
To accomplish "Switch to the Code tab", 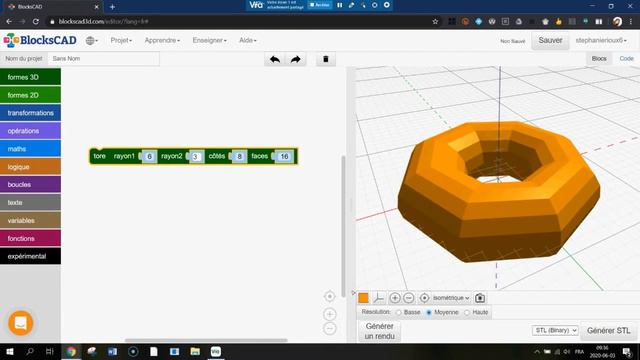I will pyautogui.click(x=626, y=59).
